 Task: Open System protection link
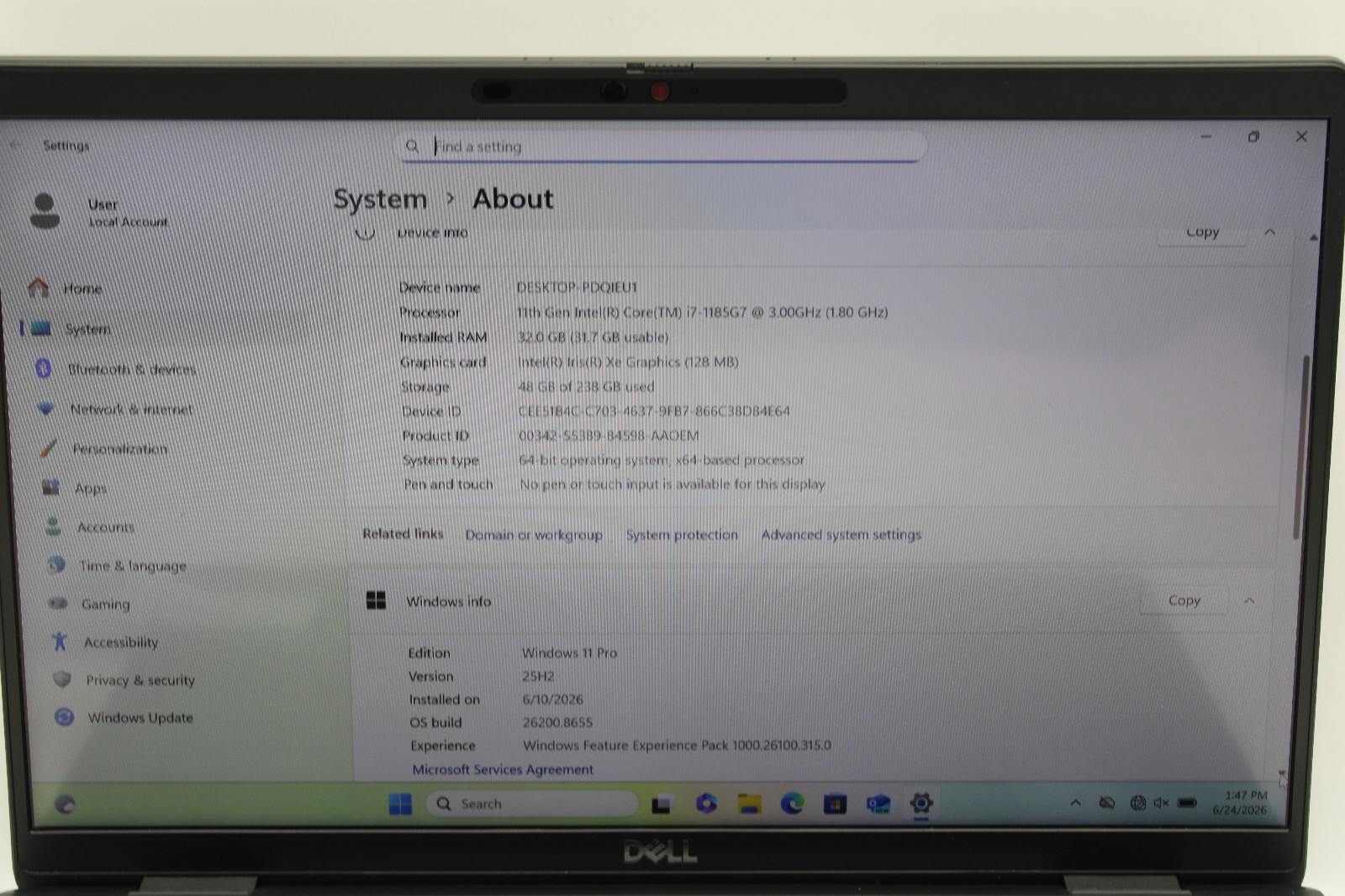682,535
